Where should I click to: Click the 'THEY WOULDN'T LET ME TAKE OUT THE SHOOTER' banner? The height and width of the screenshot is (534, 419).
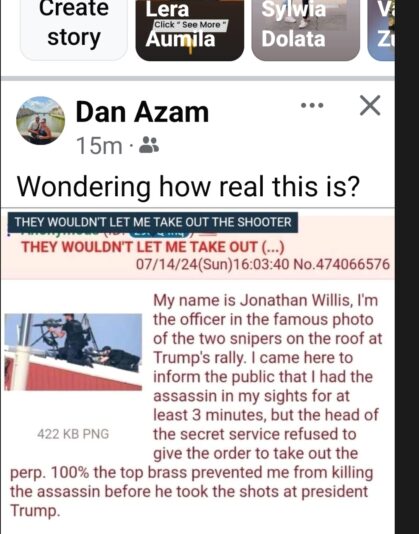point(153,222)
